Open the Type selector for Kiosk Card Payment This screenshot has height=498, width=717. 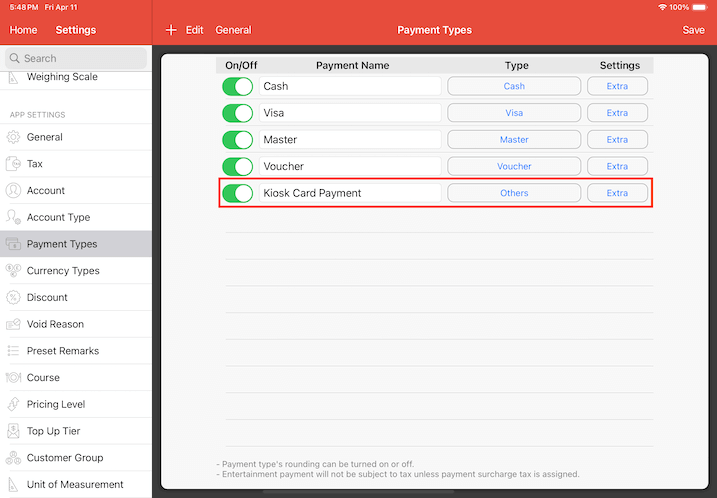point(514,193)
